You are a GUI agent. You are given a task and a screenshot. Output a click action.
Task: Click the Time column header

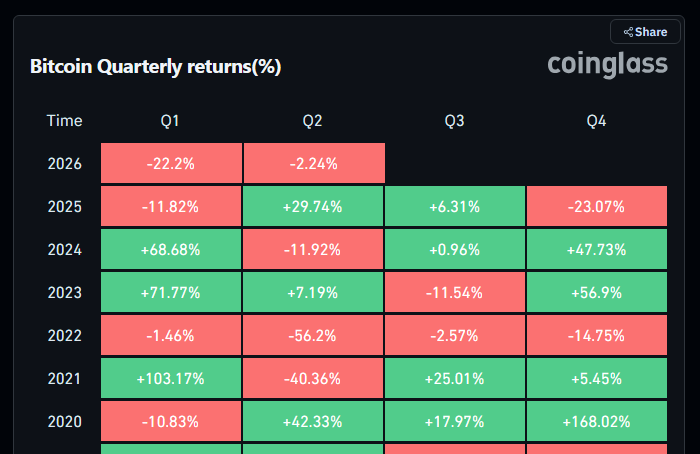(x=64, y=121)
